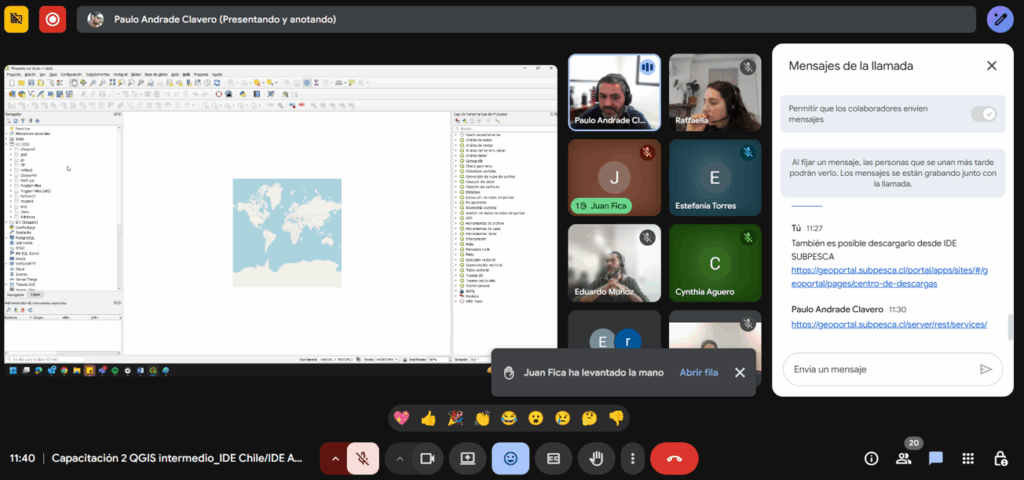The image size is (1024, 480).
Task: Open the activities grid icon
Action: click(x=968, y=458)
